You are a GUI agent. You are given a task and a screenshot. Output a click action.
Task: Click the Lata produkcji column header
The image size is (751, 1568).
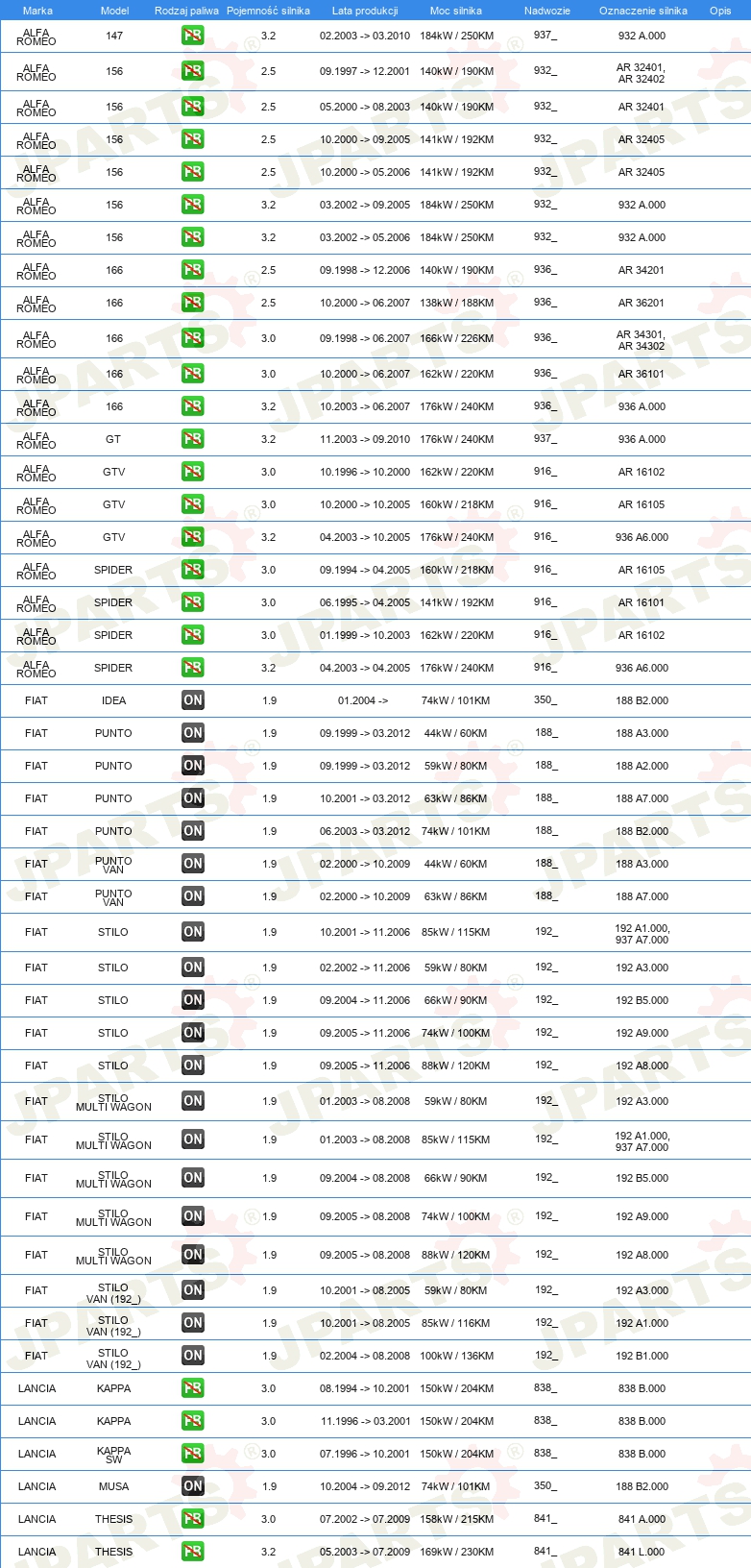coord(365,11)
